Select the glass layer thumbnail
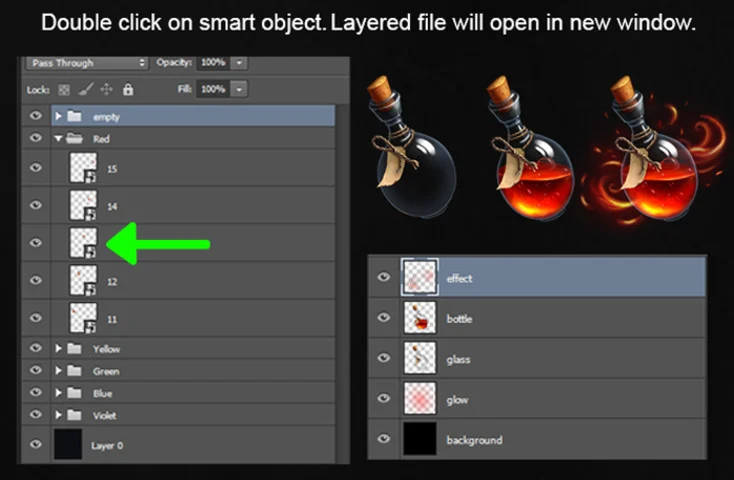This screenshot has width=734, height=480. tap(420, 358)
